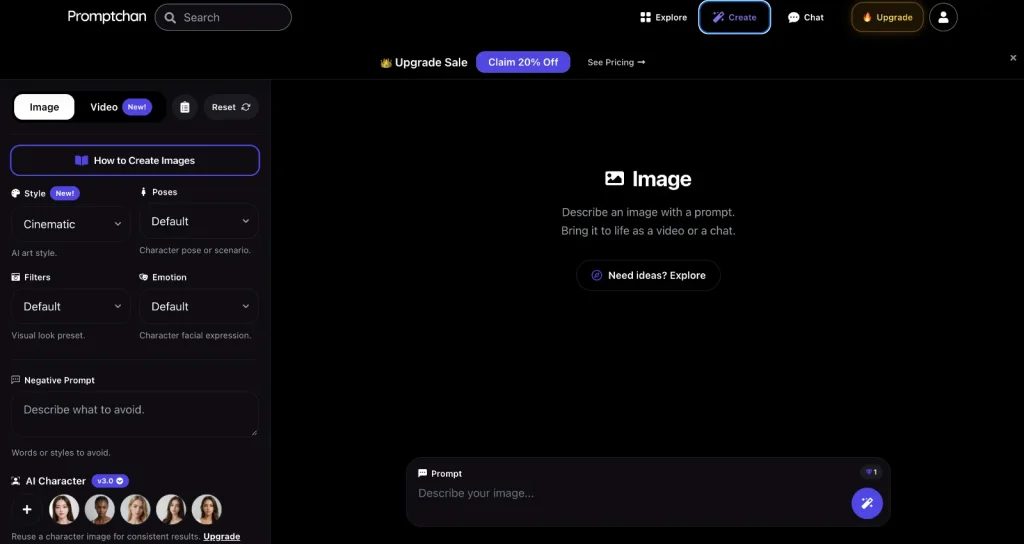The width and height of the screenshot is (1024, 544).
Task: Select the fifth AI character avatar
Action: [x=206, y=509]
